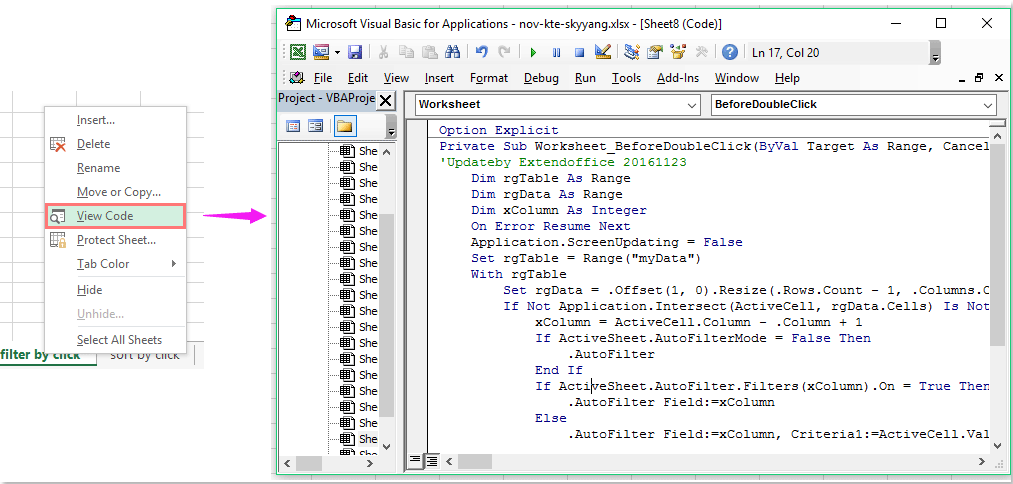This screenshot has height=484, width=1013.
Task: Click View Object button in Project pane
Action: pos(316,126)
